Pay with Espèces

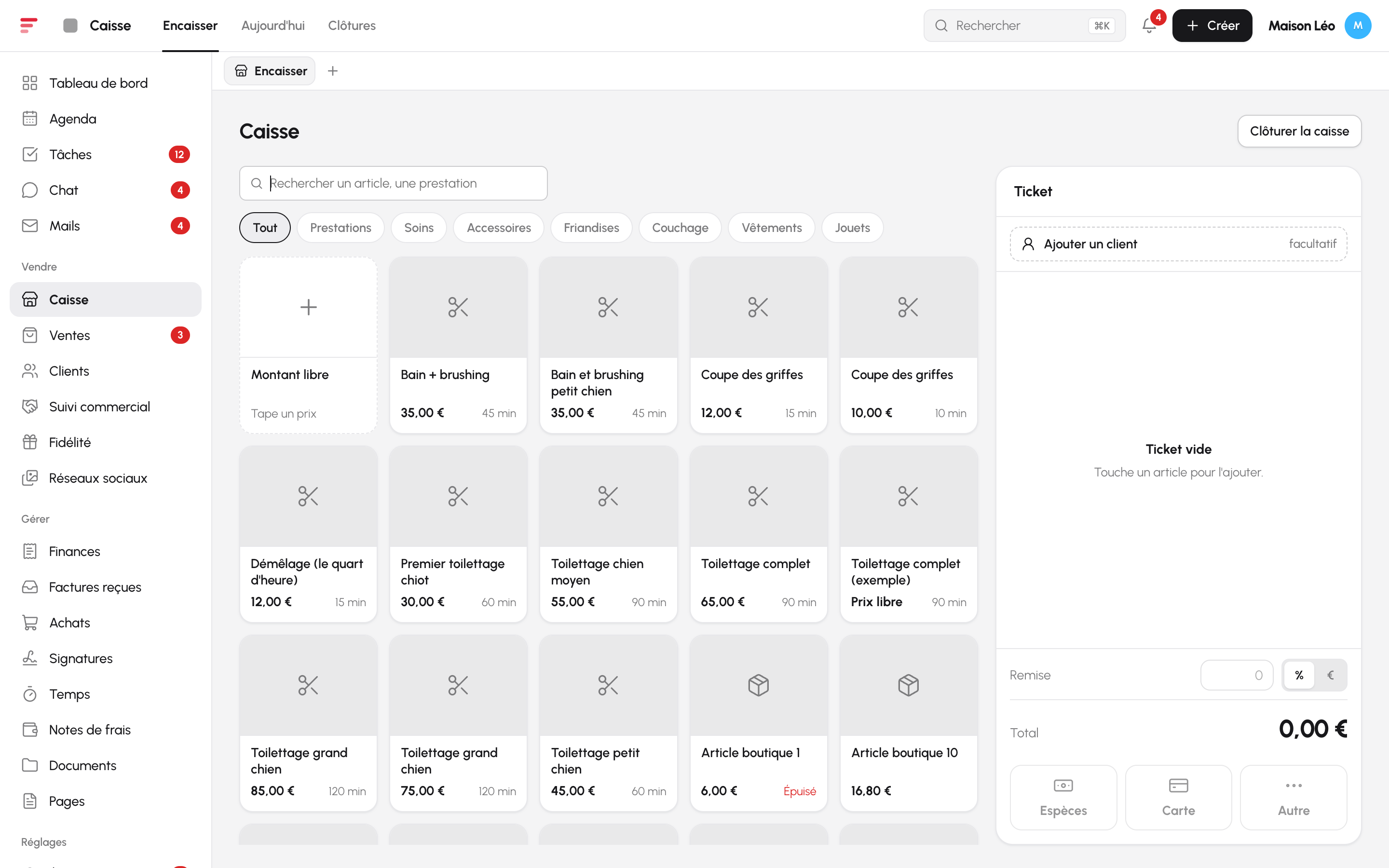[1063, 797]
